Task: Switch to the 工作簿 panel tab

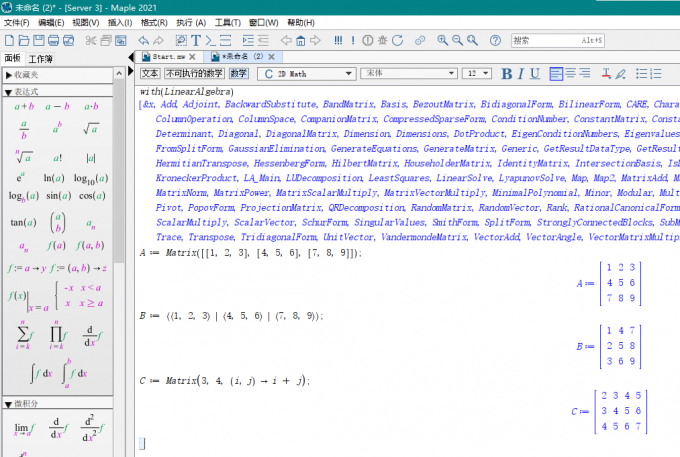Action: click(40, 59)
